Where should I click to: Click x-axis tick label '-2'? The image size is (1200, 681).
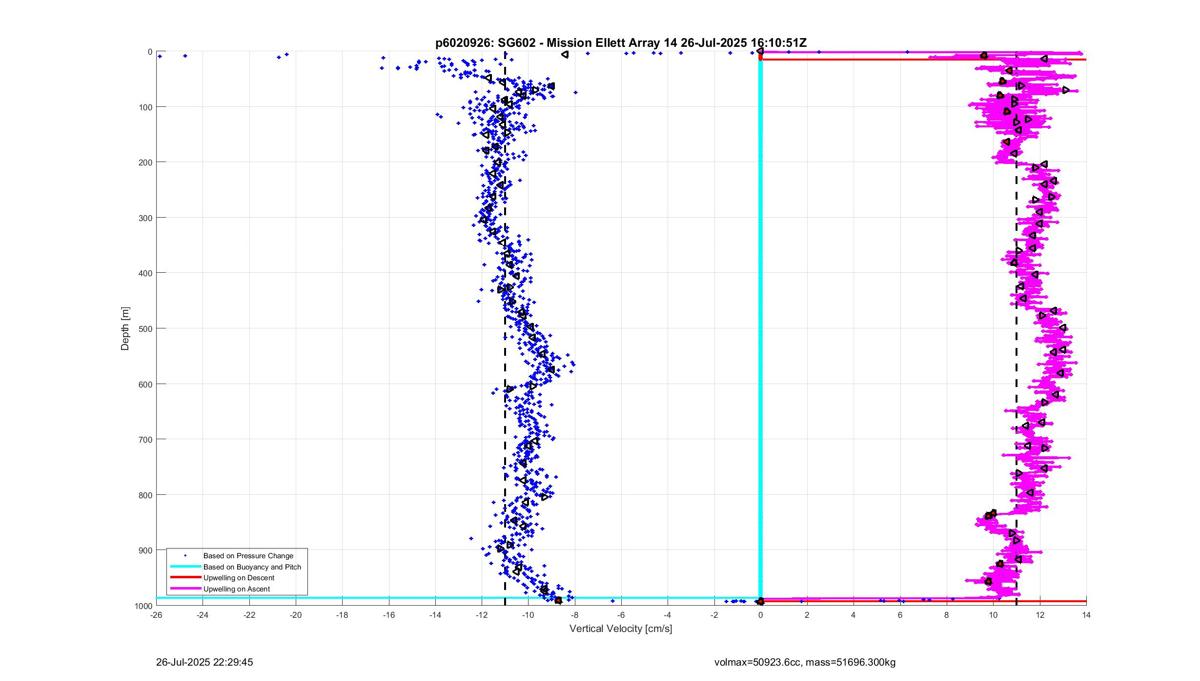point(714,615)
